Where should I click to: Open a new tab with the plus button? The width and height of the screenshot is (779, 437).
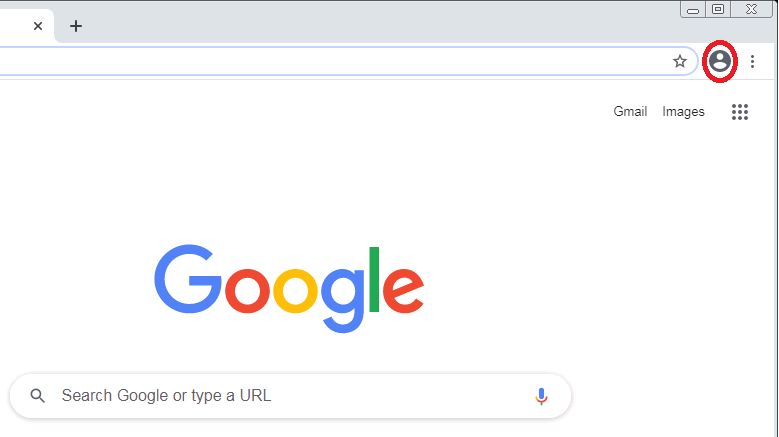[x=76, y=26]
